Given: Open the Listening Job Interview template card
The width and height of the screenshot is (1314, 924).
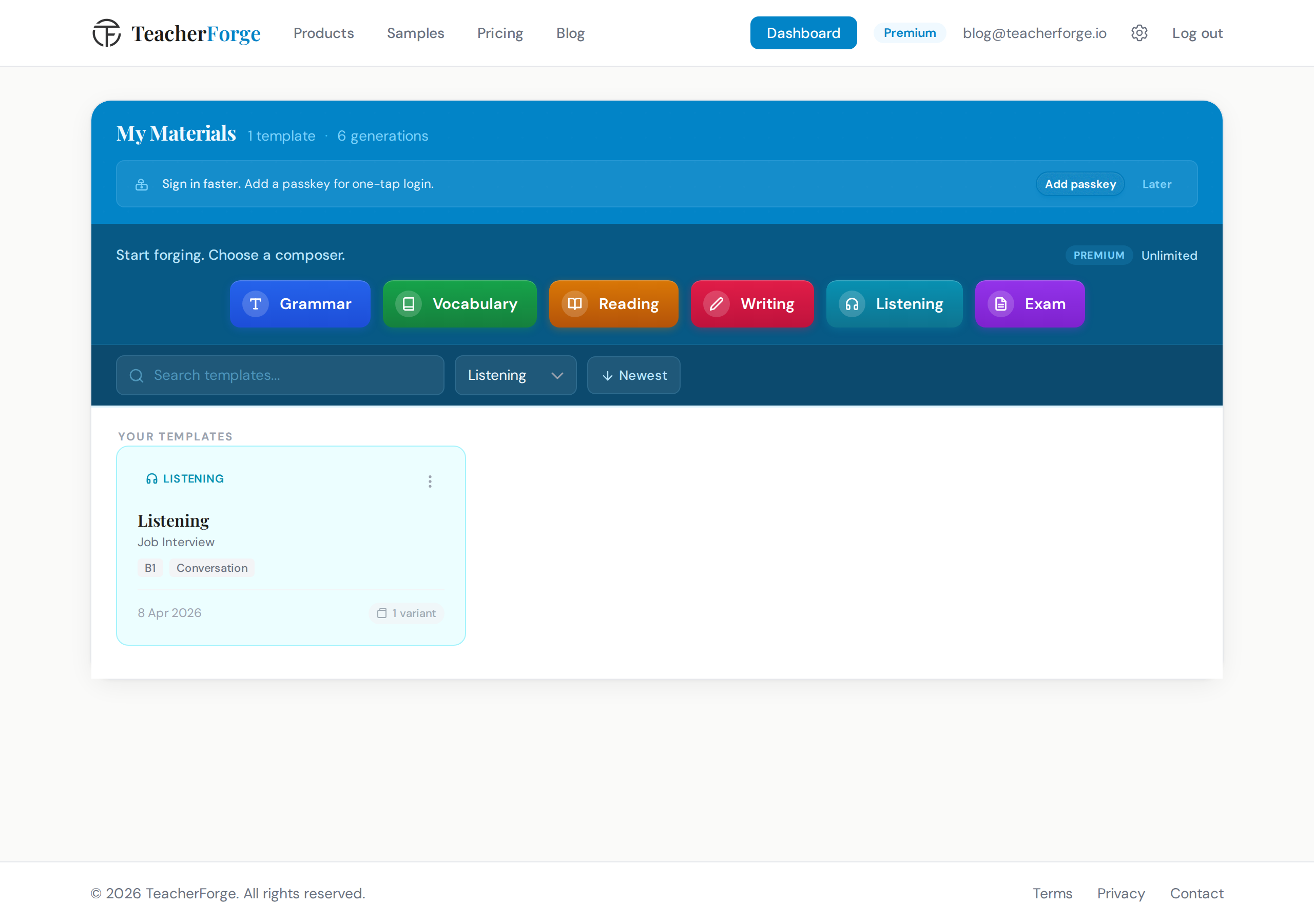Looking at the screenshot, I should [x=291, y=546].
